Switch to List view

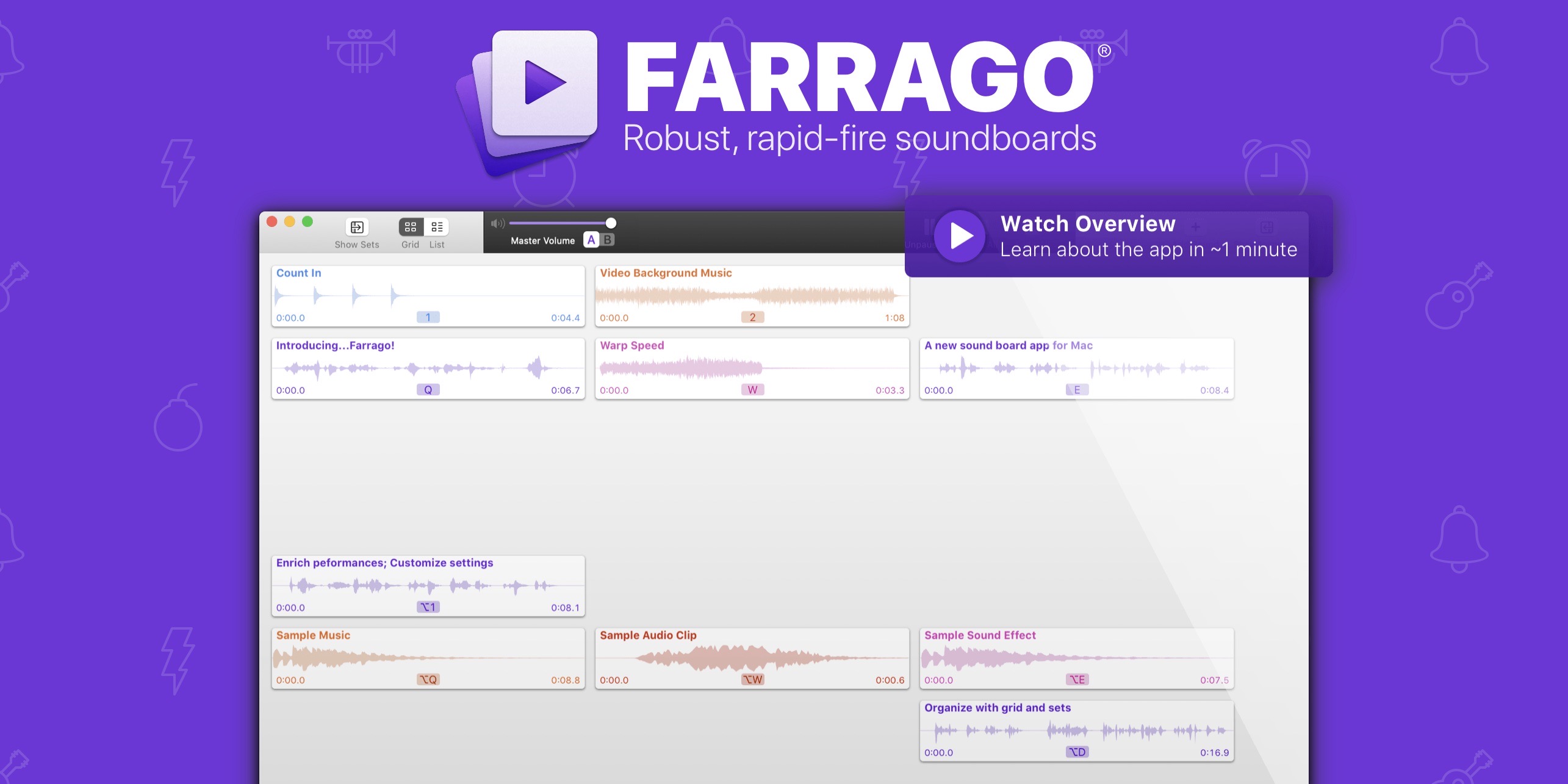click(437, 227)
